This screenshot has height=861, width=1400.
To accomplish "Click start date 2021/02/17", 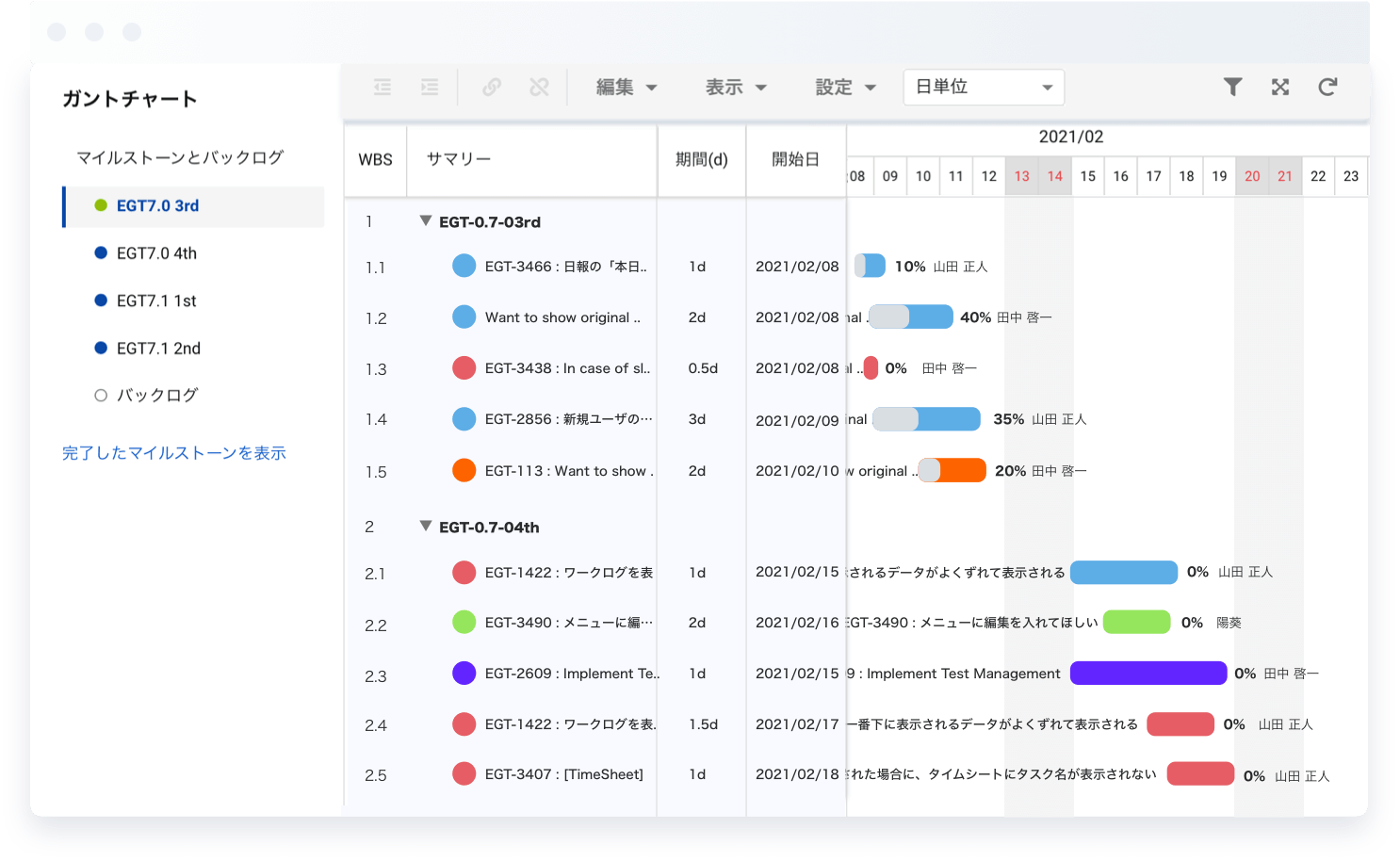I will coord(797,724).
